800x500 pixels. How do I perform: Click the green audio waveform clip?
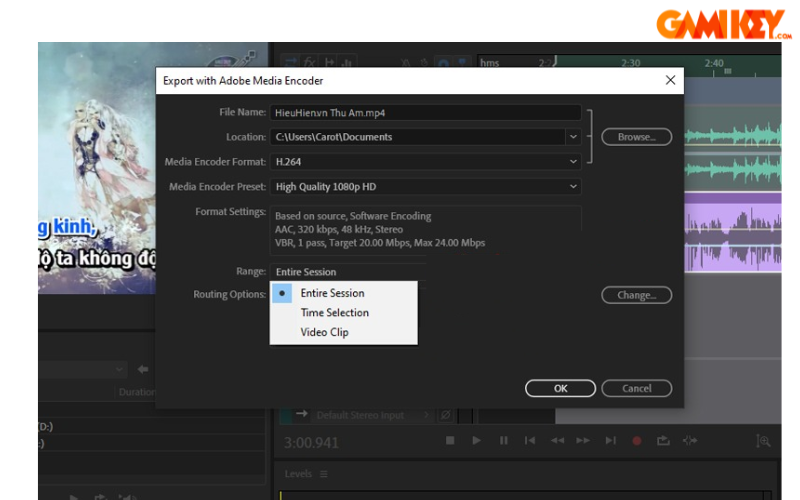(733, 149)
